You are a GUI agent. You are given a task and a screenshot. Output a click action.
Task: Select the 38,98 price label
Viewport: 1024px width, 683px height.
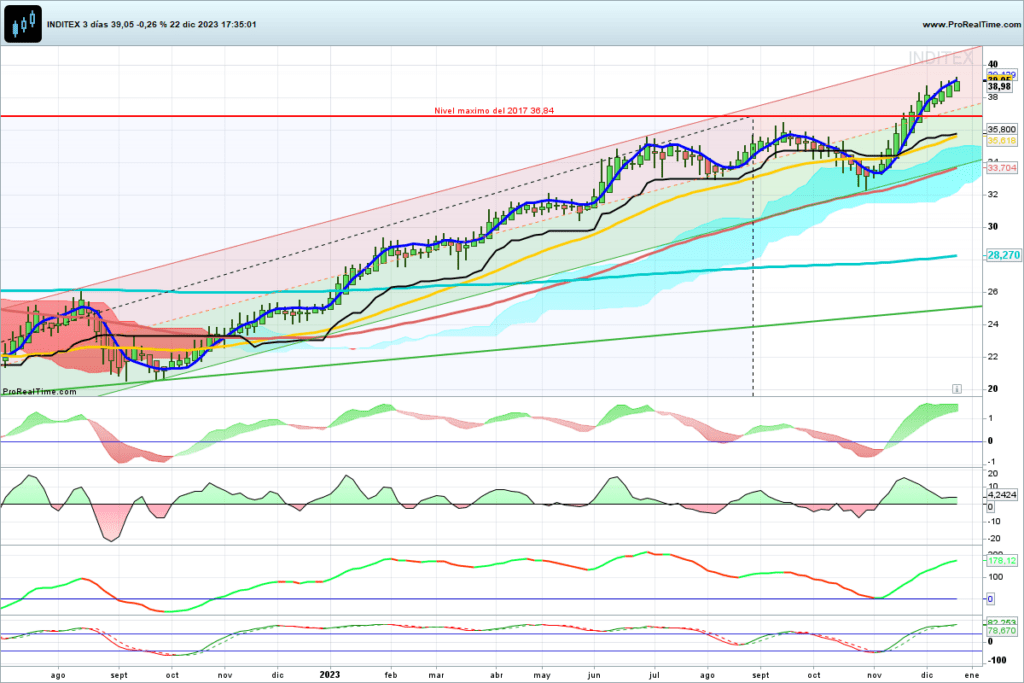(999, 86)
